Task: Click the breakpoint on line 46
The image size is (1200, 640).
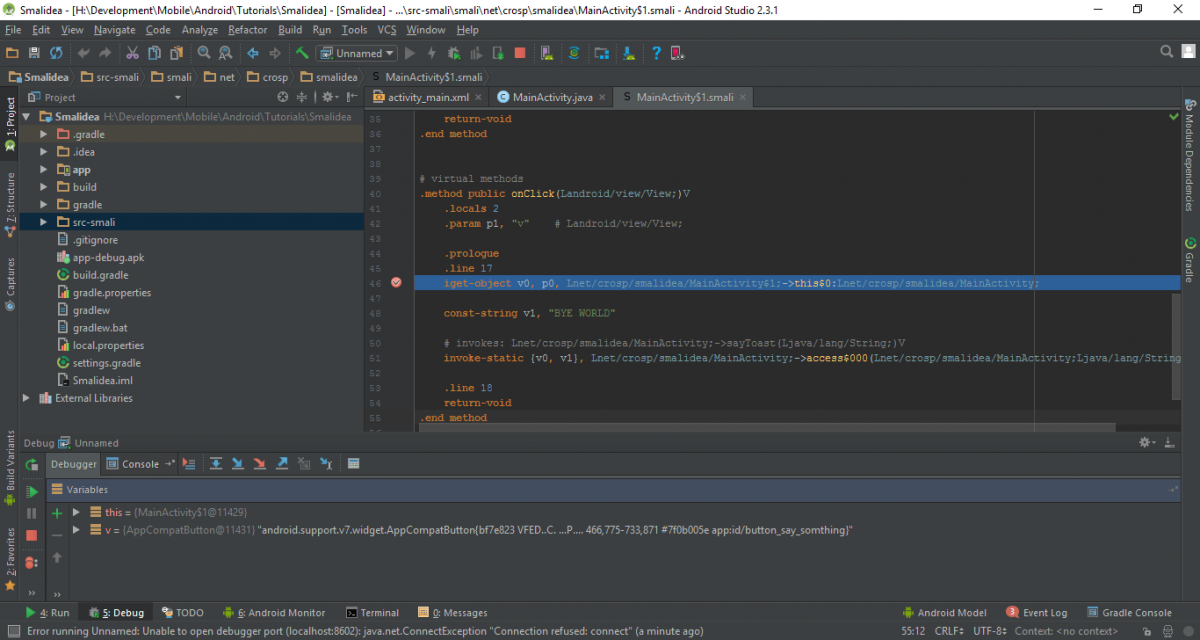Action: point(396,283)
